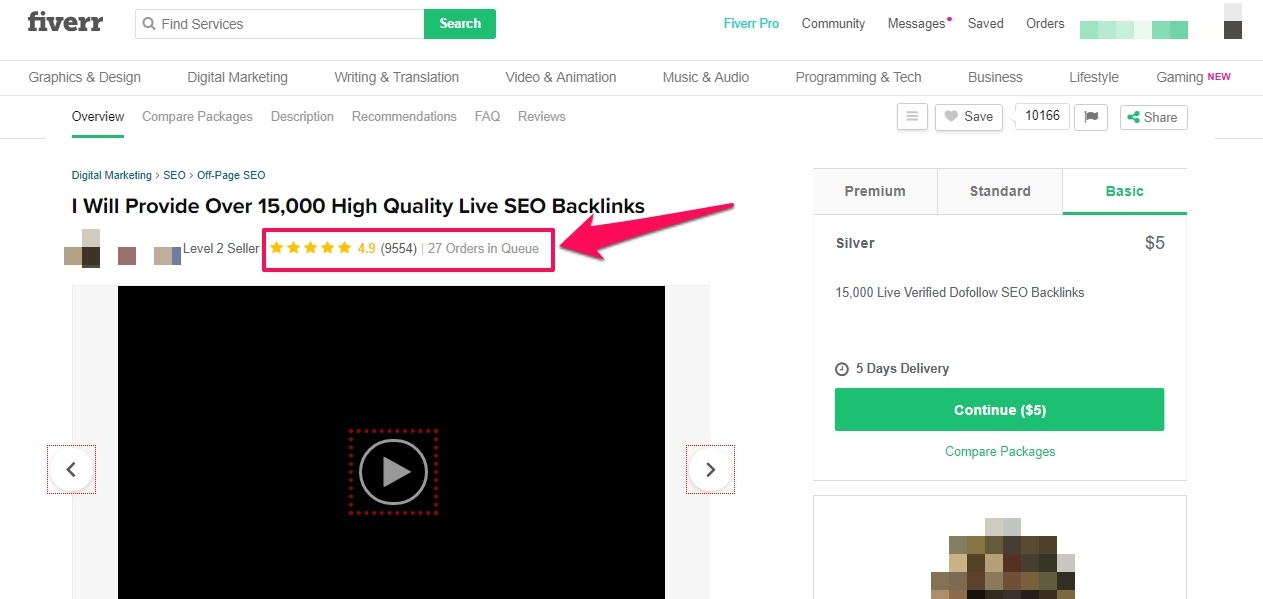Jump to Compare Packages section tab
The height and width of the screenshot is (599, 1263).
pos(197,116)
